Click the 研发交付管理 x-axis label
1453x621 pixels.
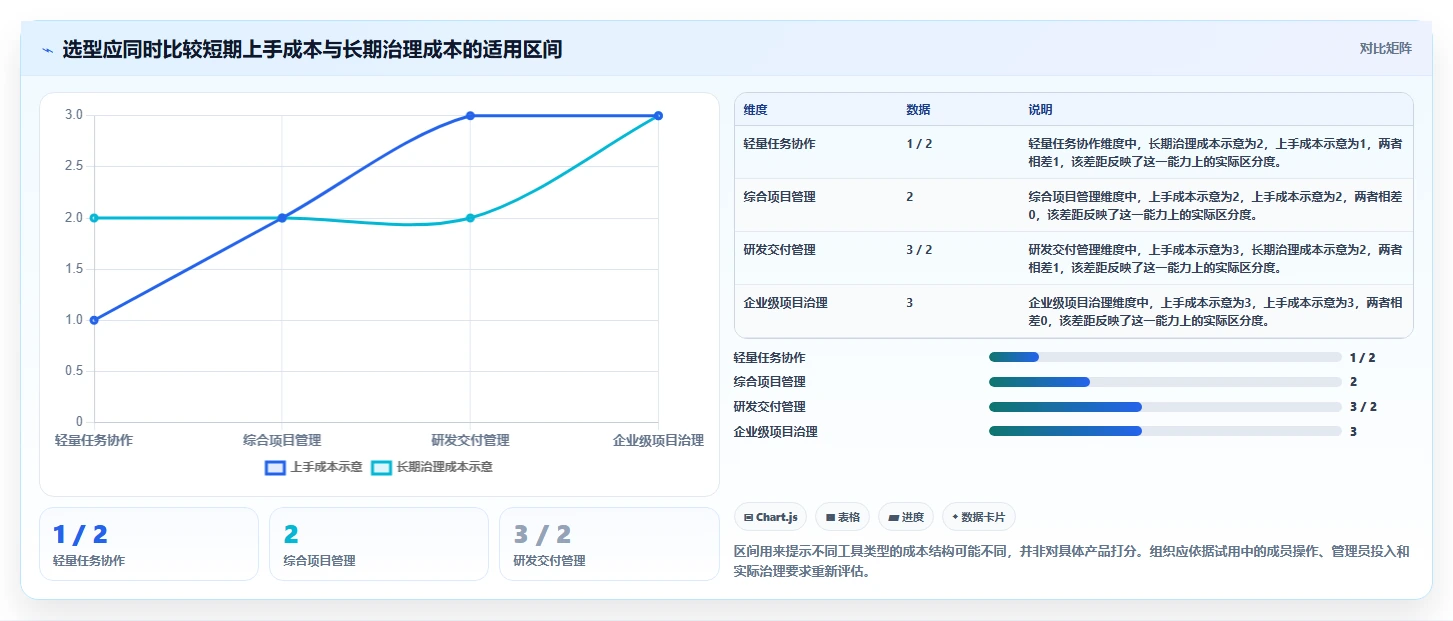click(470, 440)
